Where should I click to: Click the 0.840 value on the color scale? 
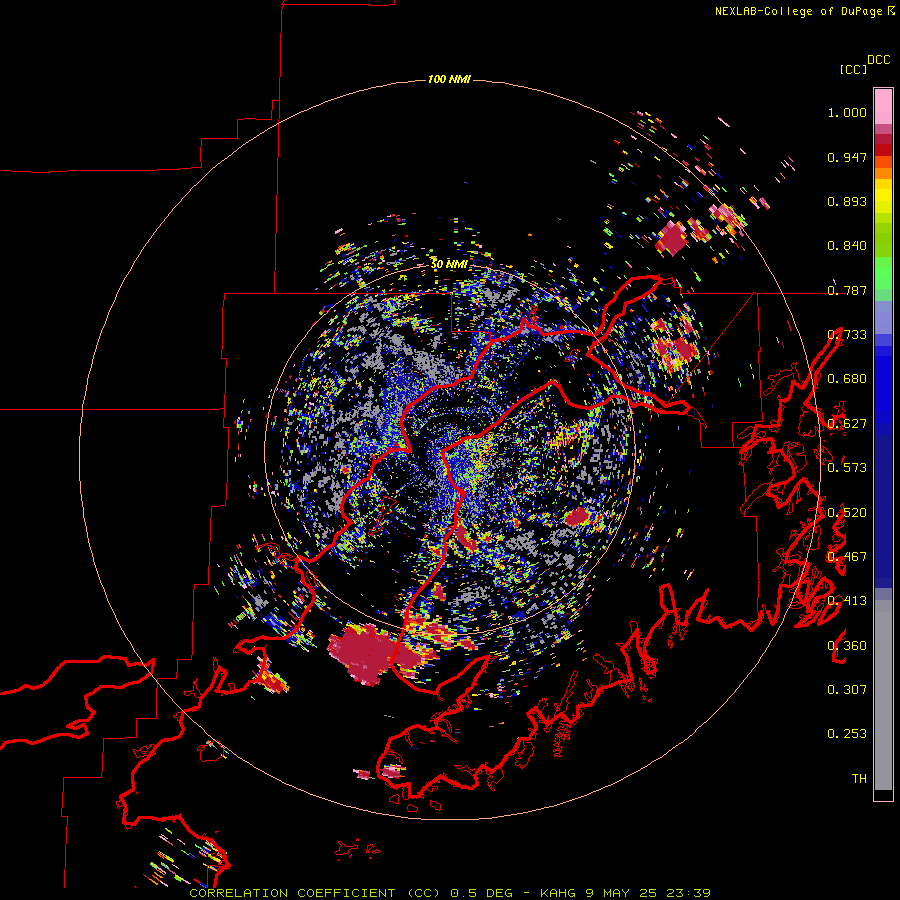tap(847, 246)
